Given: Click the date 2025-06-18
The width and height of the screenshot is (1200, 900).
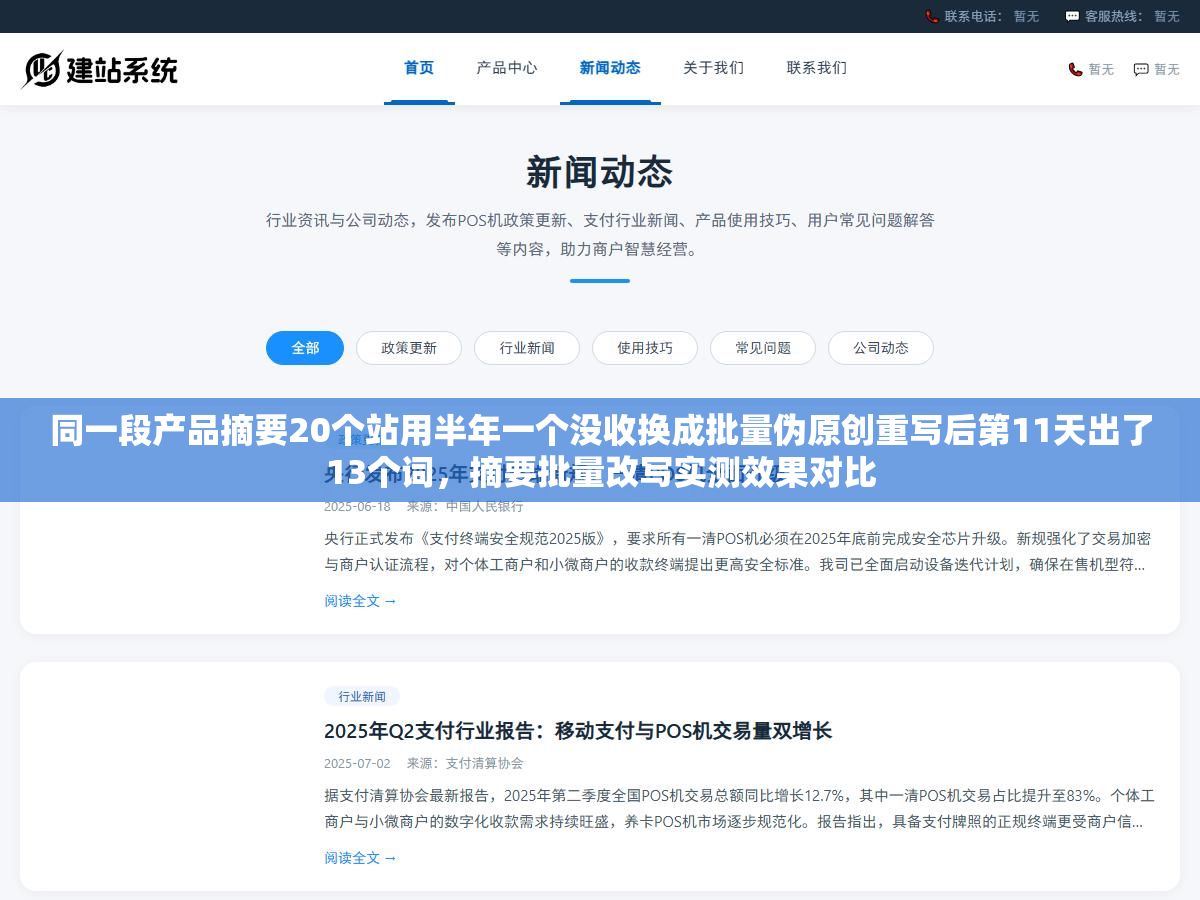Looking at the screenshot, I should coord(357,506).
